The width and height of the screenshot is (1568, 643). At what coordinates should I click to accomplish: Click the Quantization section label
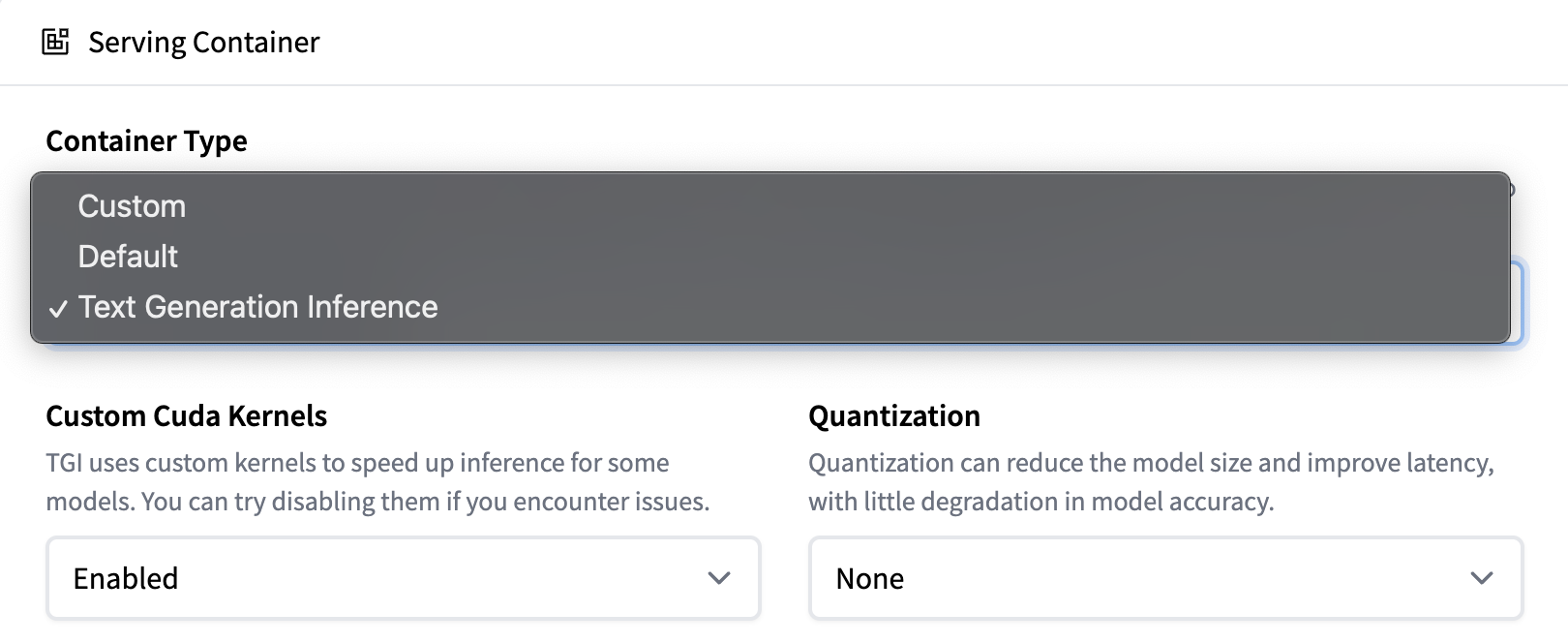pyautogui.click(x=893, y=416)
